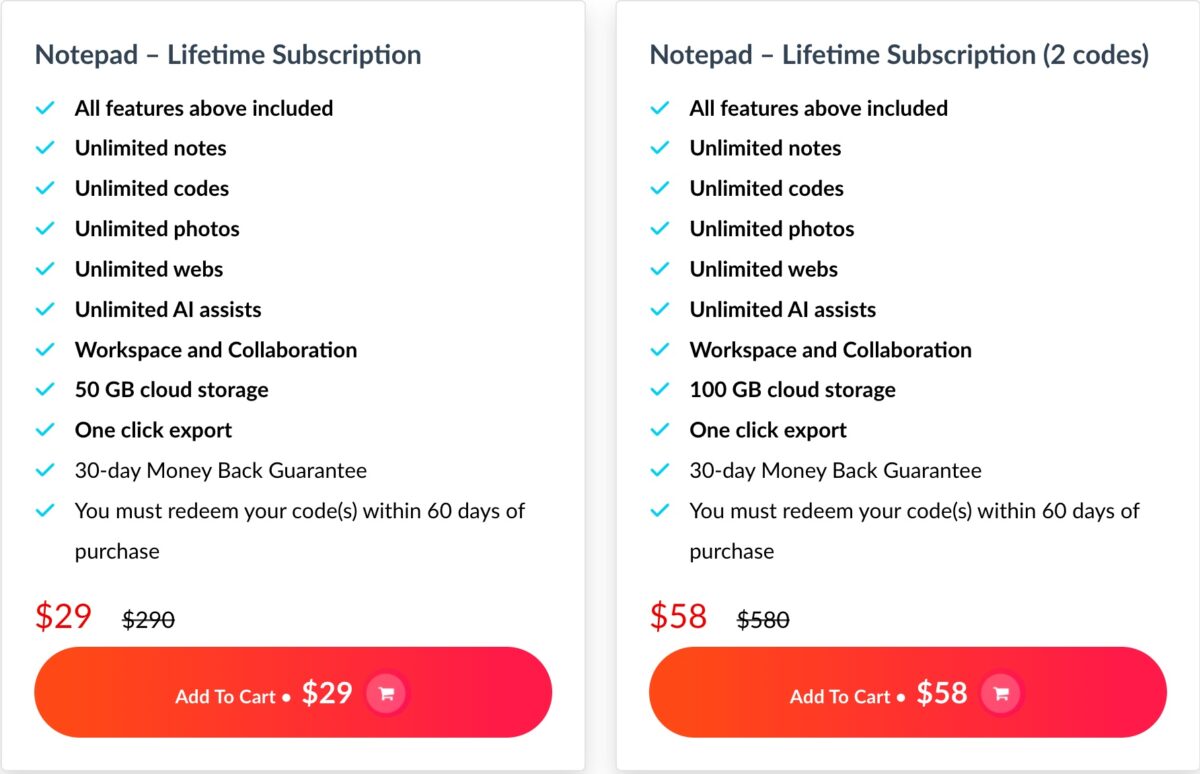Screen dimensions: 1200x774
Task: Click the red $29 price text
Action: (x=64, y=616)
